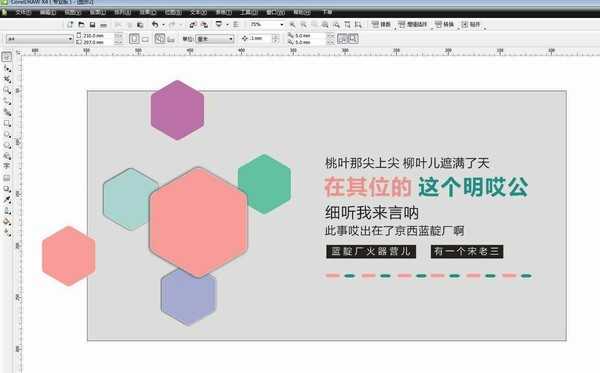The image size is (600, 373).
Task: Select the Outline tool
Action: pos(7,210)
